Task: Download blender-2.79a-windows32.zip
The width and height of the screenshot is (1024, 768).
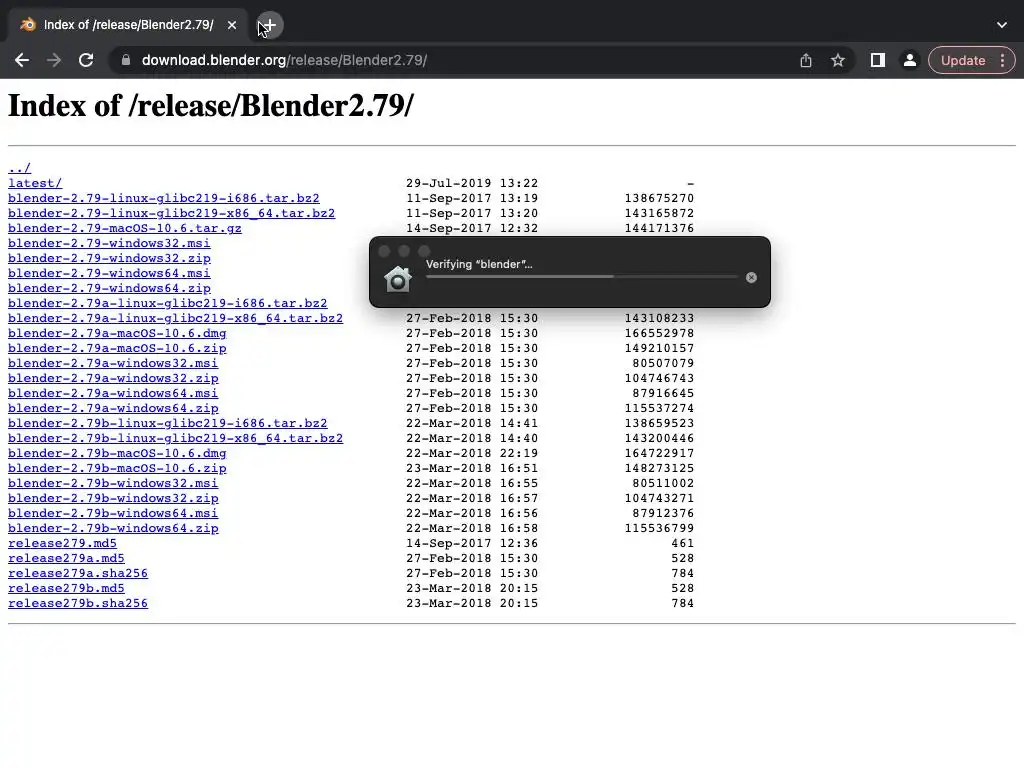Action: point(113,378)
